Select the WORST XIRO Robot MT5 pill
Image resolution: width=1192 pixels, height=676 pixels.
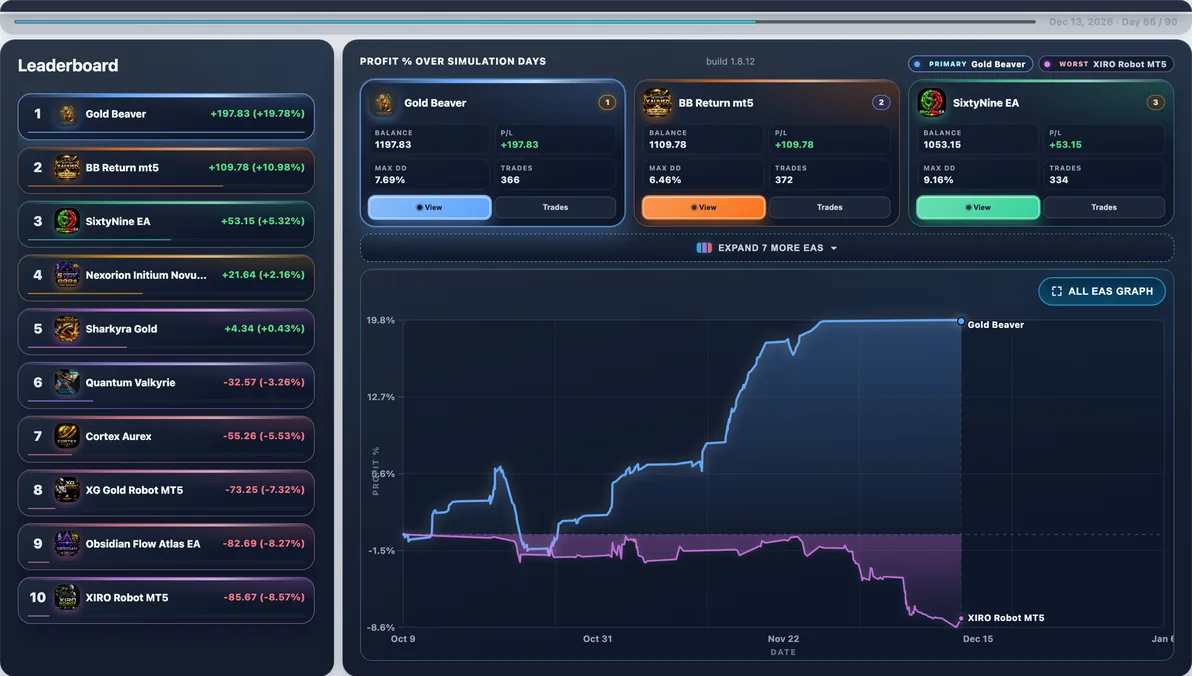(1105, 65)
